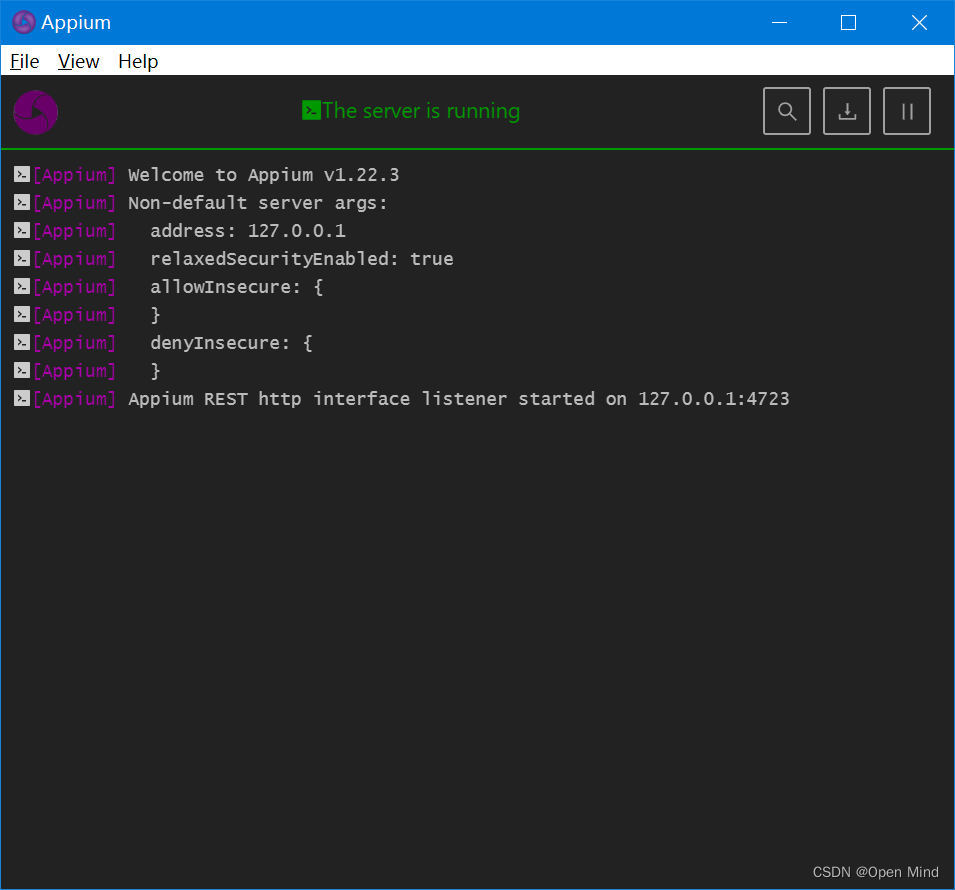This screenshot has height=890, width=955.
Task: Click terminal icon on denyInsecure line
Action: tap(22, 343)
